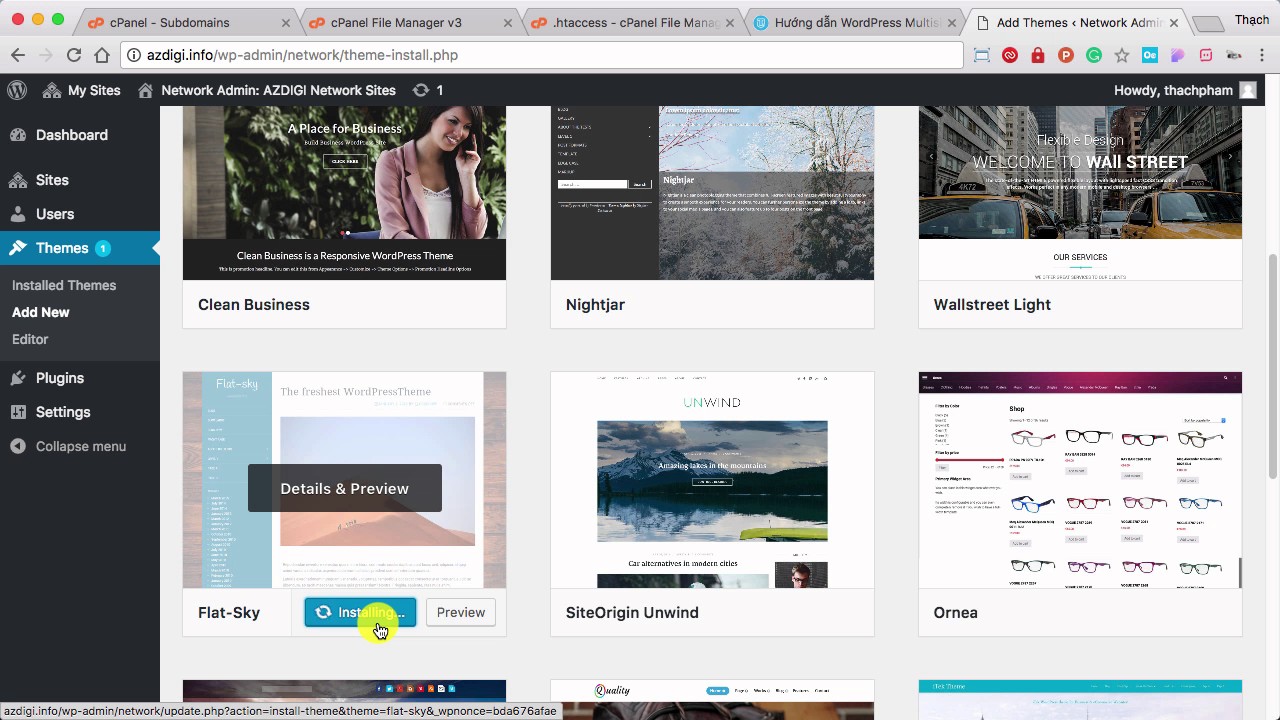Viewport: 1280px width, 720px height.
Task: Open a new browser tab
Action: click(x=1208, y=23)
